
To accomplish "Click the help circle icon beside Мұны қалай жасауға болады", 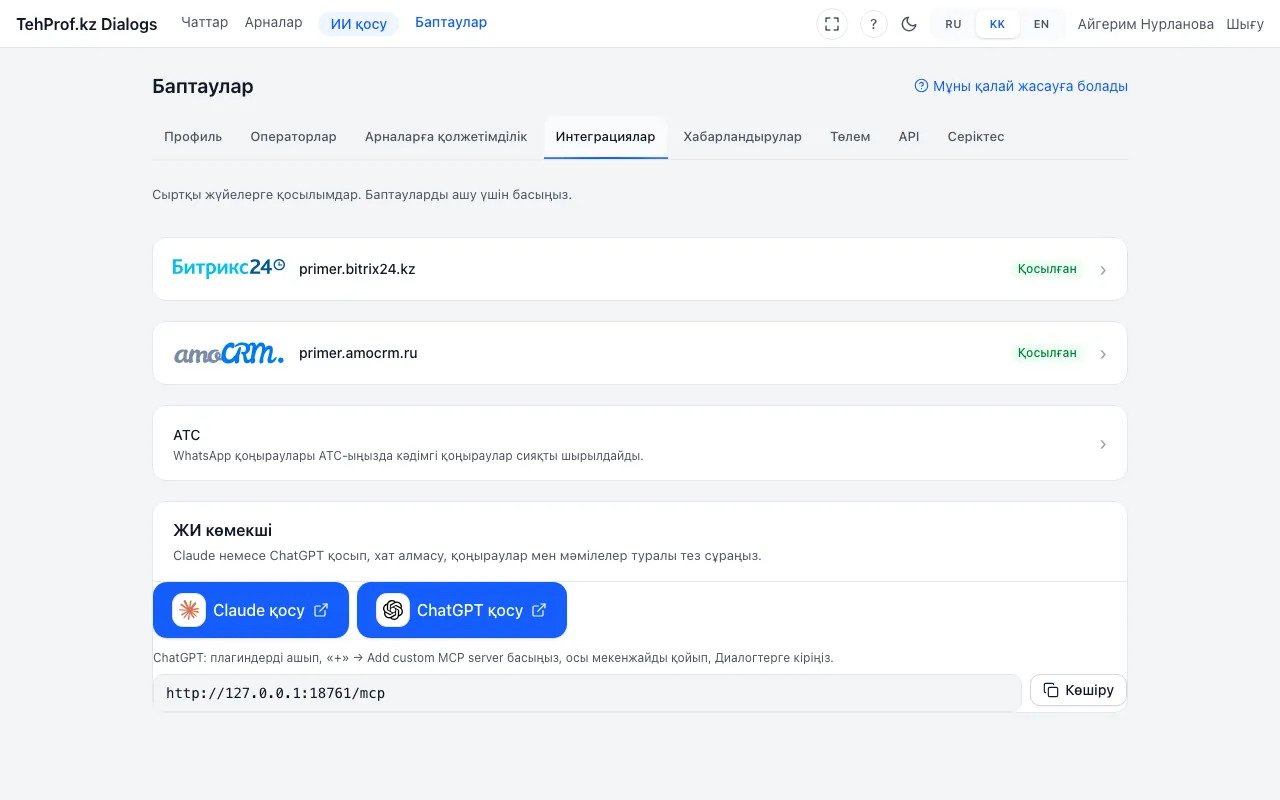I will (921, 86).
